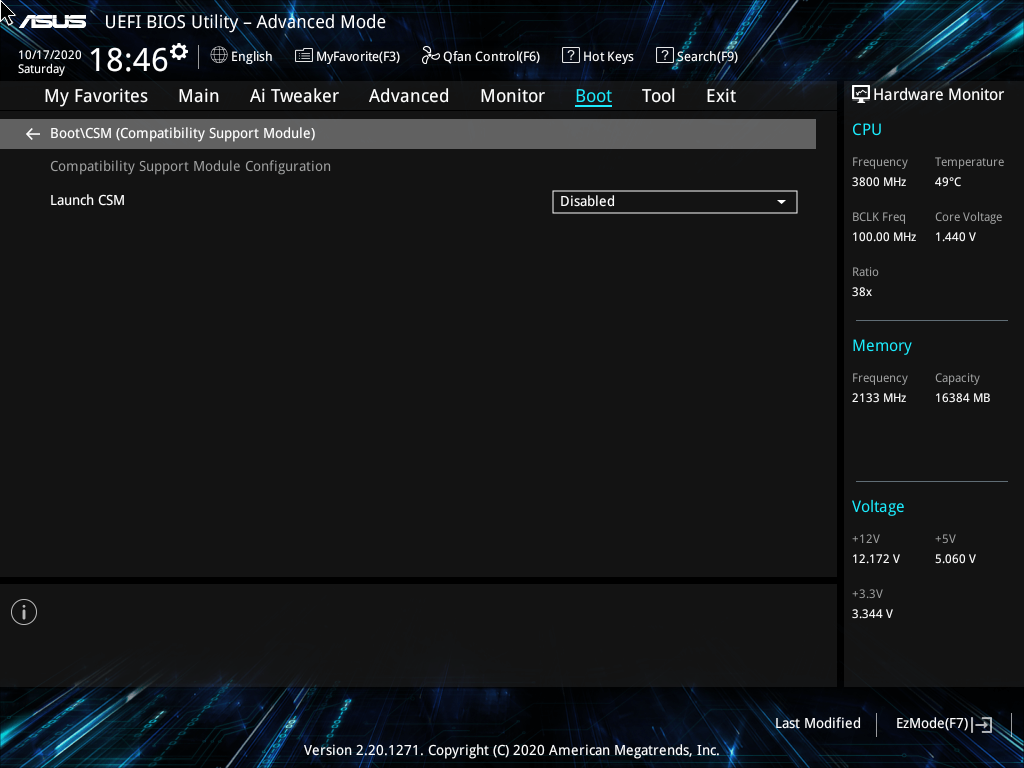
Task: Click CPU frequency value 3800 MHz
Action: pyautogui.click(x=879, y=182)
